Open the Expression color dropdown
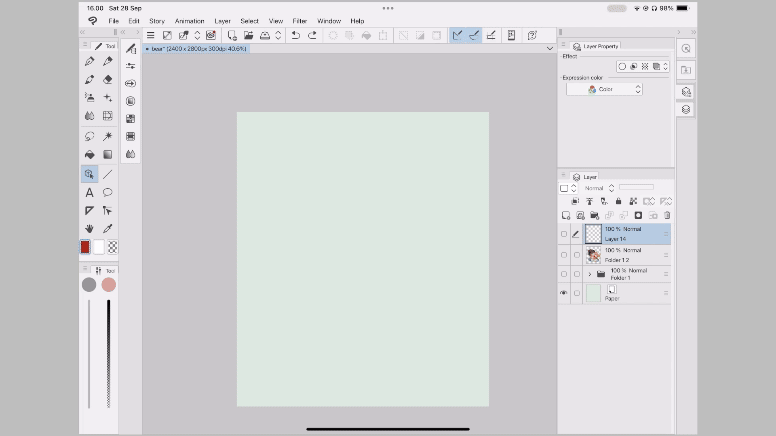Image resolution: width=776 pixels, height=436 pixels. [x=604, y=89]
